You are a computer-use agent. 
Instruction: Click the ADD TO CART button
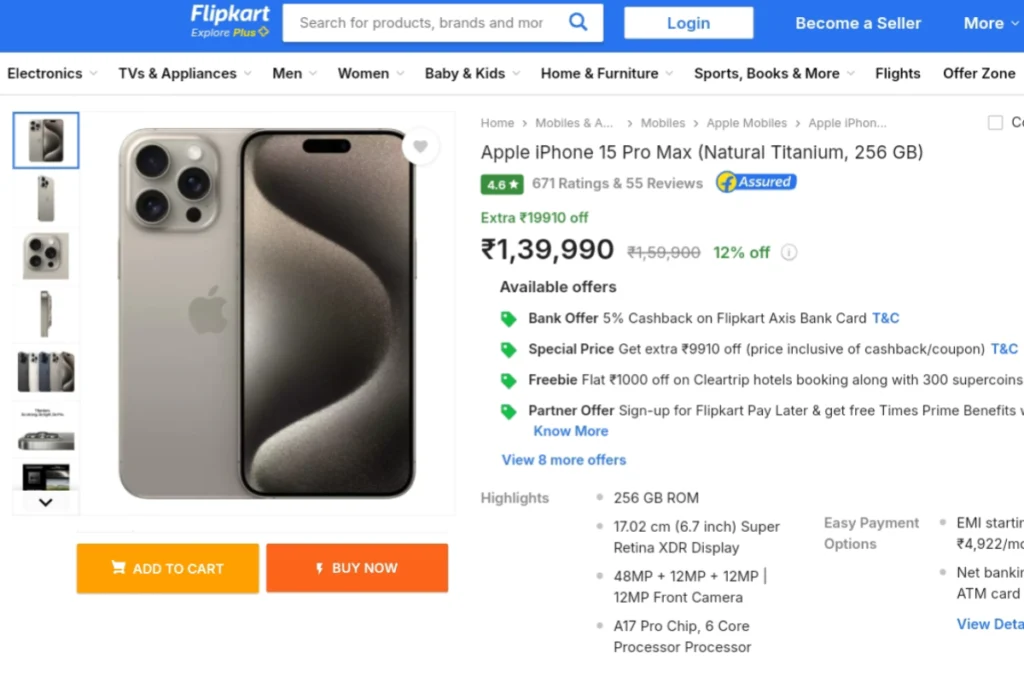pyautogui.click(x=168, y=568)
